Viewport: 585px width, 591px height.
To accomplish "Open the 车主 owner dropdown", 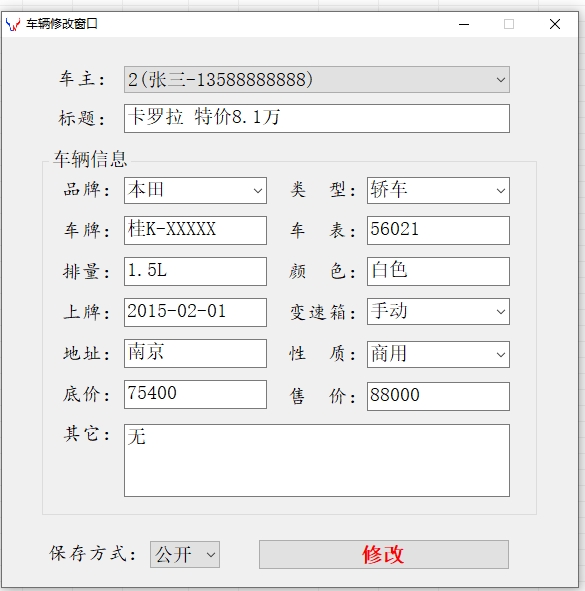I will [x=317, y=80].
